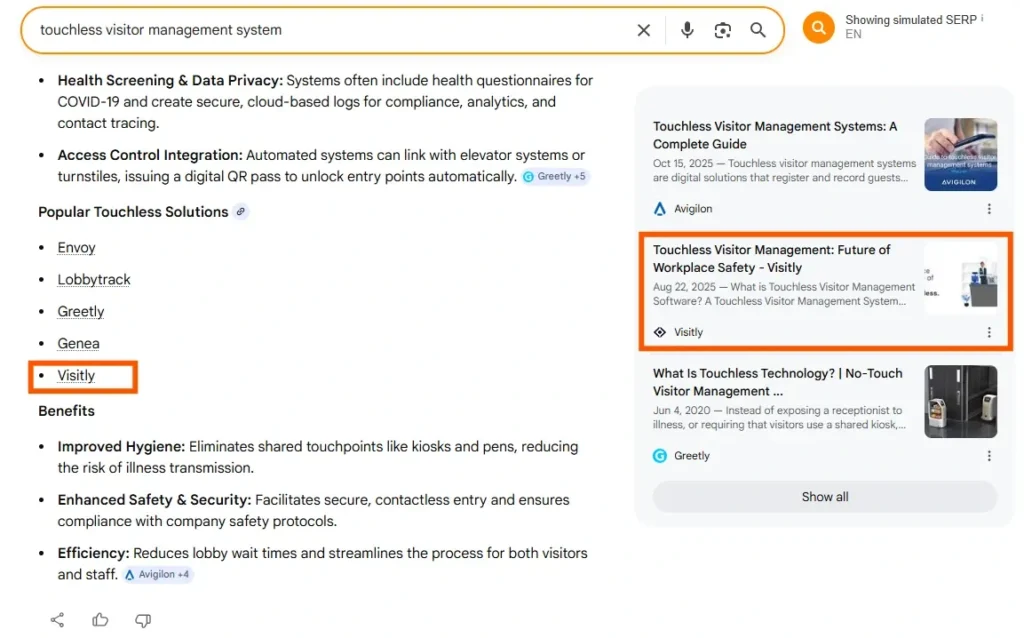Click the Visitly source logo icon
This screenshot has height=638, width=1024.
[660, 332]
